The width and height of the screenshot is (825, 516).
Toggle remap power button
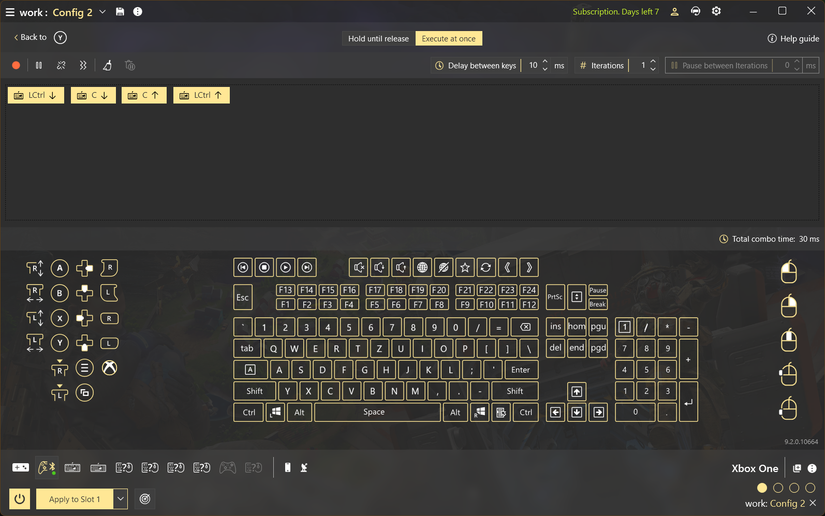pyautogui.click(x=19, y=499)
